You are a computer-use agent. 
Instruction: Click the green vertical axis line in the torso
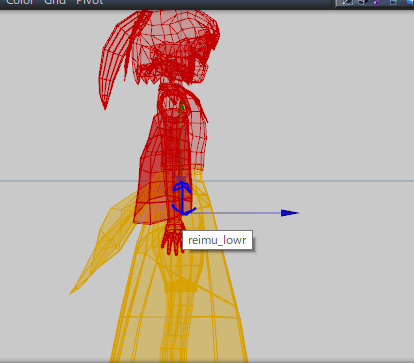(181, 140)
